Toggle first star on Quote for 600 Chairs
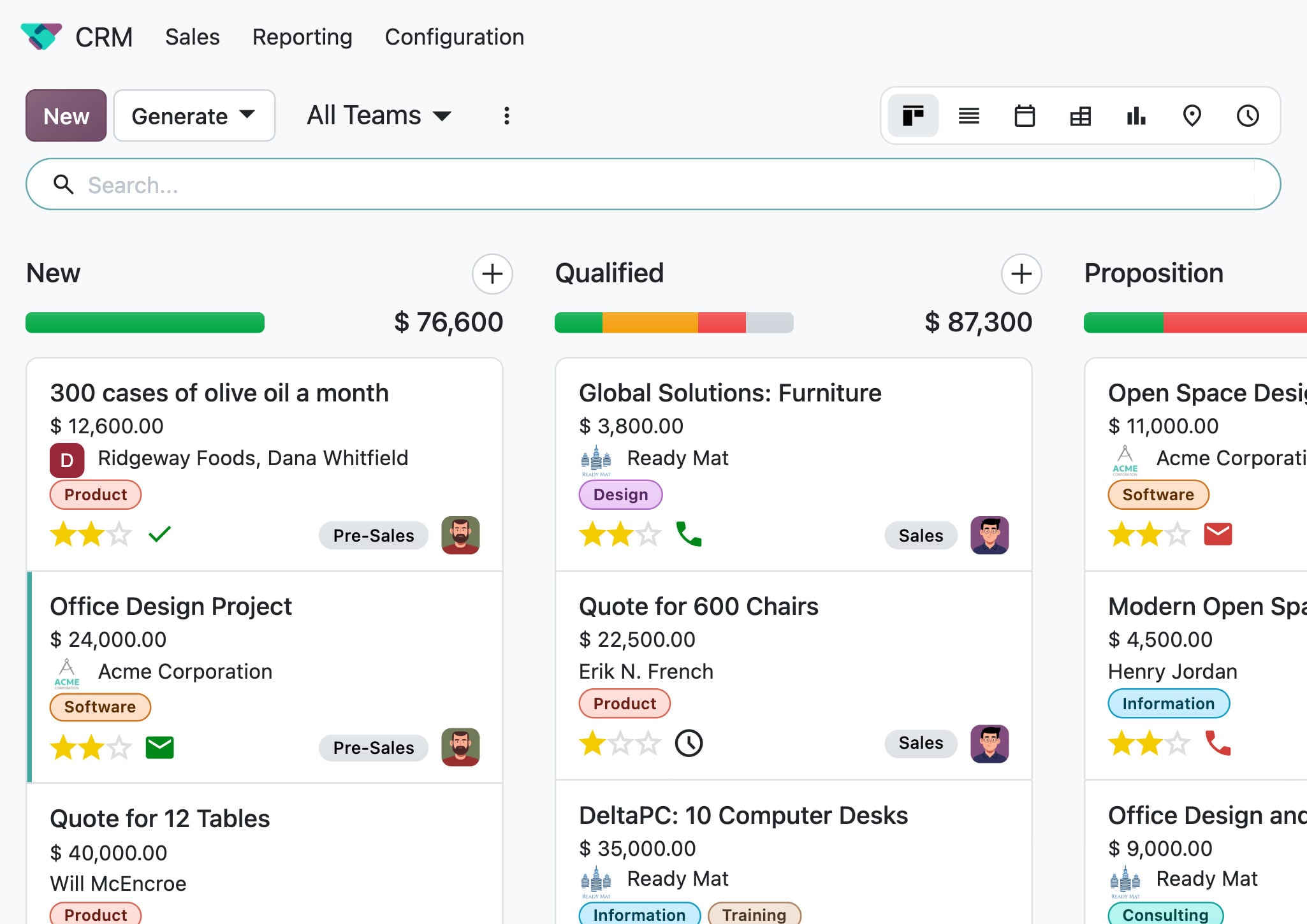1307x924 pixels. [593, 743]
